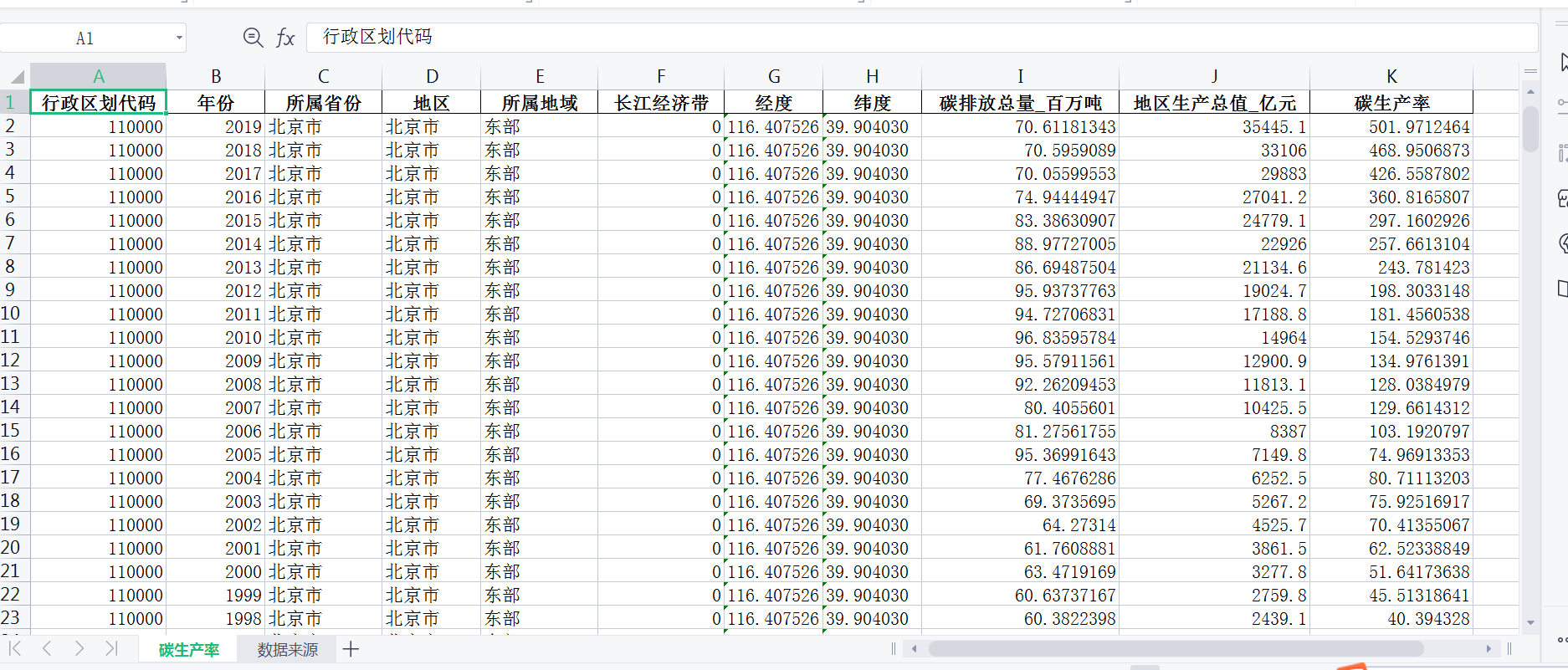This screenshot has height=670, width=1568.
Task: Select column K header
Action: click(x=1391, y=77)
